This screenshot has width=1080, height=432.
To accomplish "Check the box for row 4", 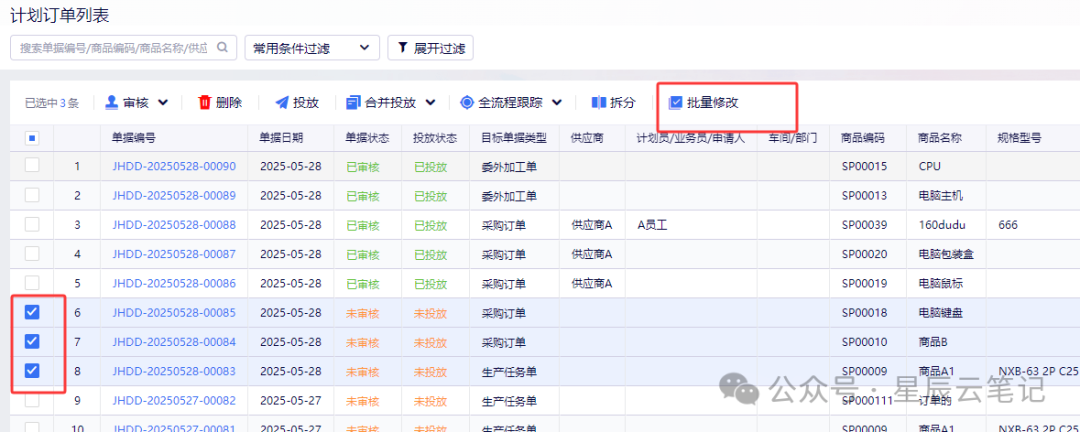I will [x=32, y=254].
